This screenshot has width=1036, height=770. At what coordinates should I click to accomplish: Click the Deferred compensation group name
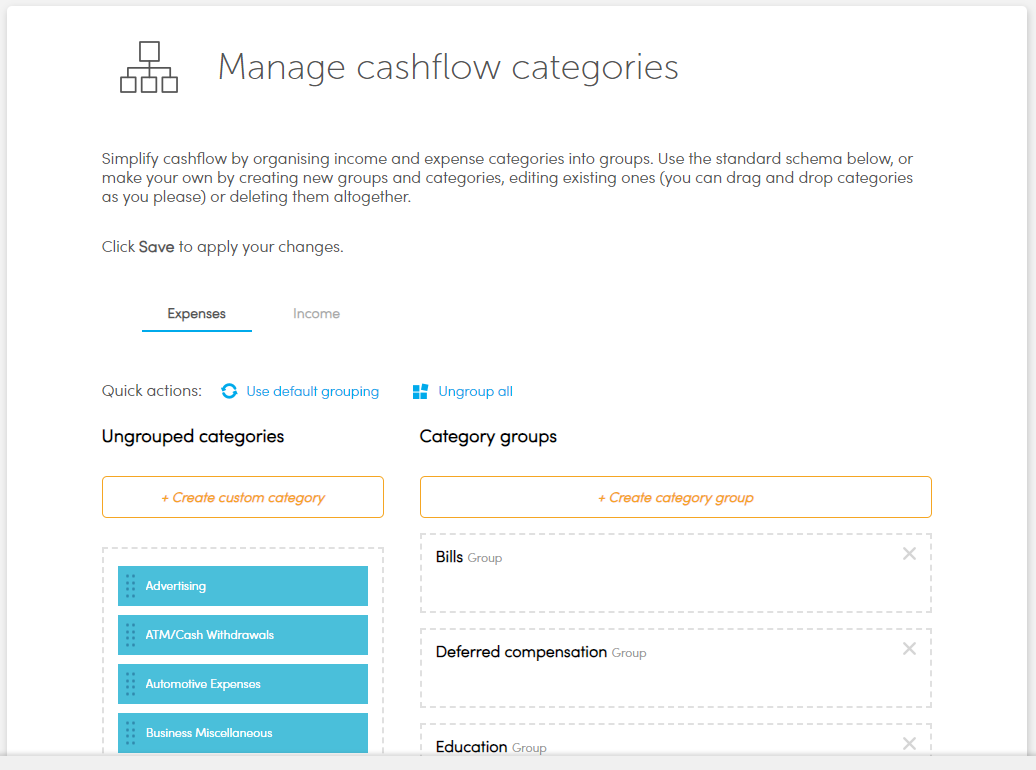pos(521,652)
